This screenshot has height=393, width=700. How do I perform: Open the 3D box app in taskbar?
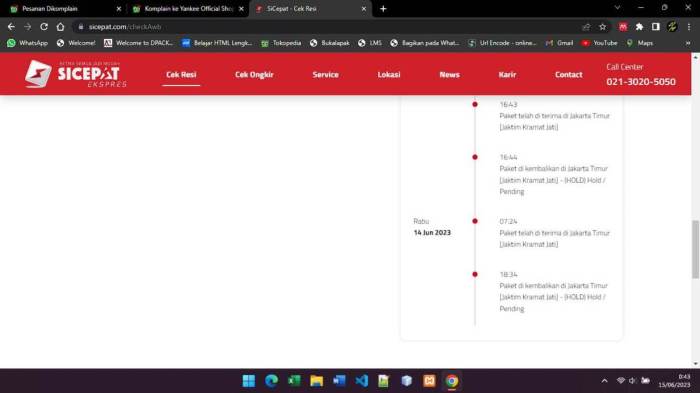[x=407, y=381]
